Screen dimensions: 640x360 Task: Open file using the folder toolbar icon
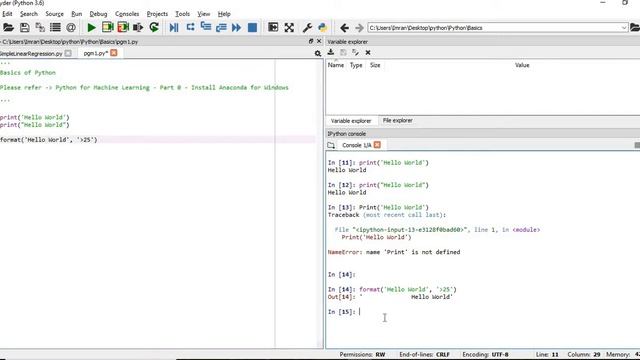pyautogui.click(x=8, y=27)
